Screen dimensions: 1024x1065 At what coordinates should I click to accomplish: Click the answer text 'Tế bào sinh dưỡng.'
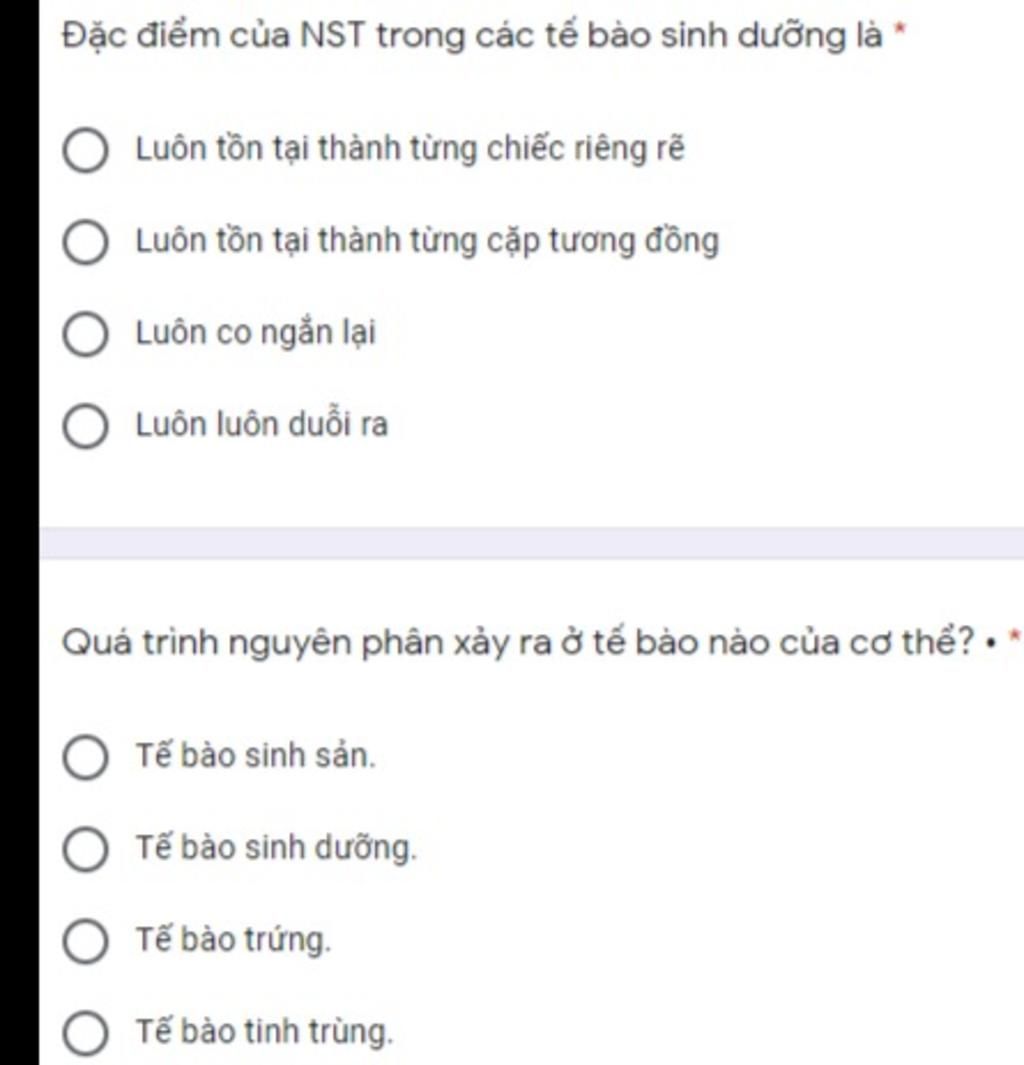(x=276, y=848)
